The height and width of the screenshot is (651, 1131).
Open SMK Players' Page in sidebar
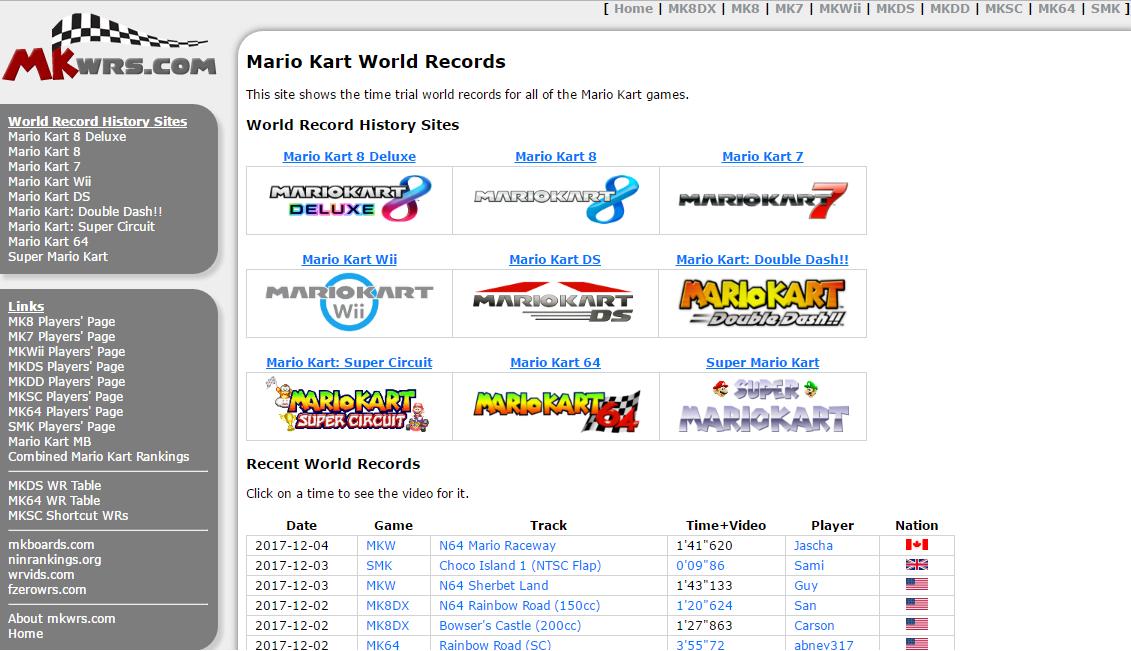point(61,427)
